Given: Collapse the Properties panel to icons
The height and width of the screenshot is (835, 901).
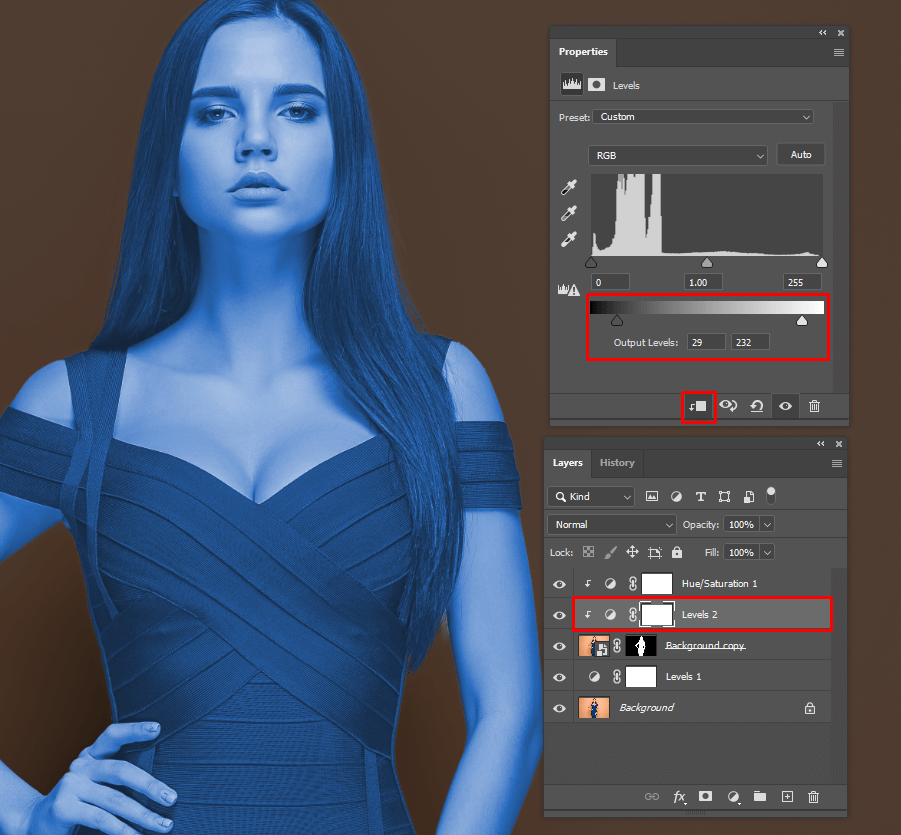Looking at the screenshot, I should pos(823,33).
